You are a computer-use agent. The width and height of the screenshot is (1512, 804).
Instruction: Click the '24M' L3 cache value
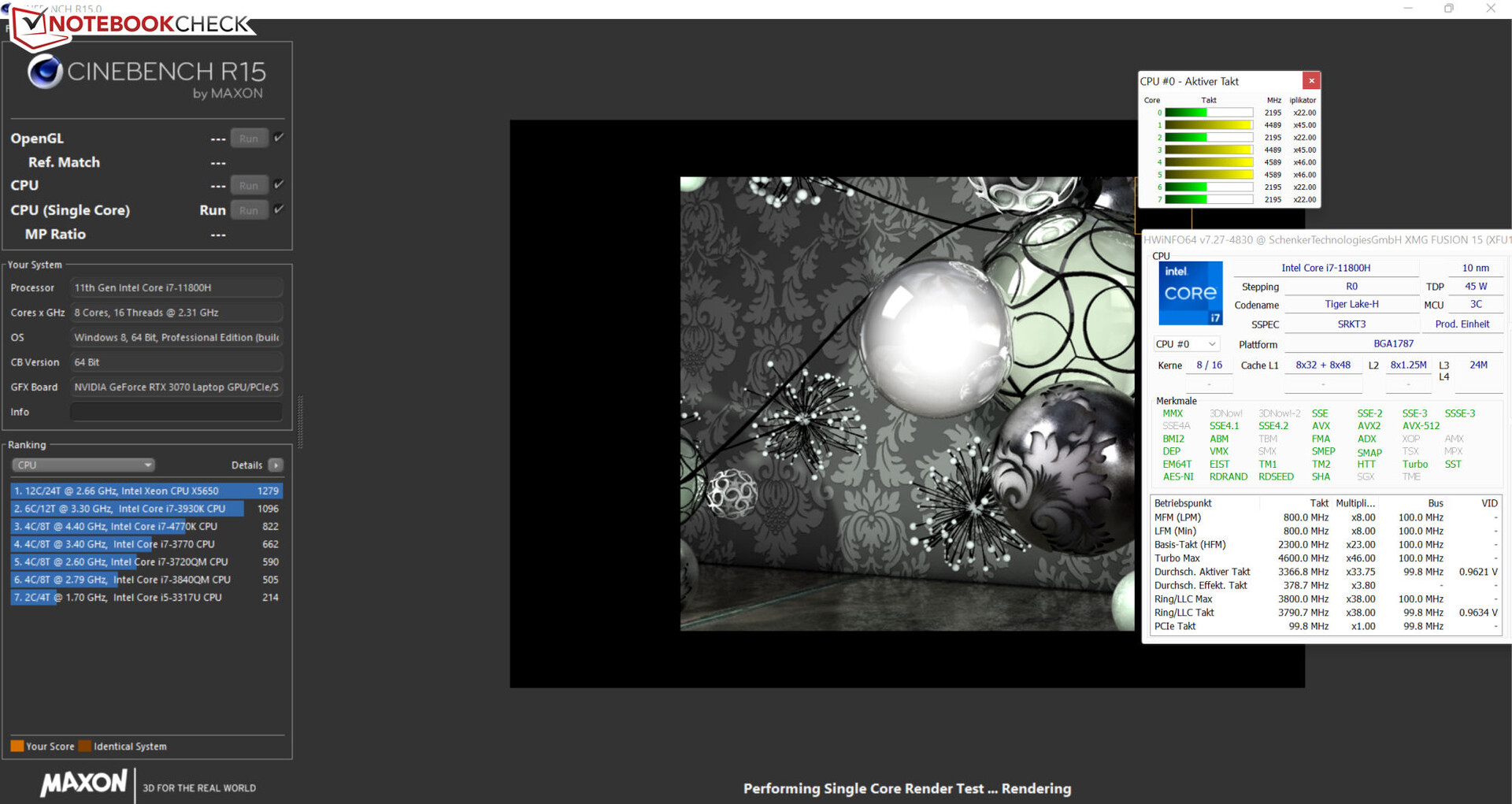pos(1478,365)
